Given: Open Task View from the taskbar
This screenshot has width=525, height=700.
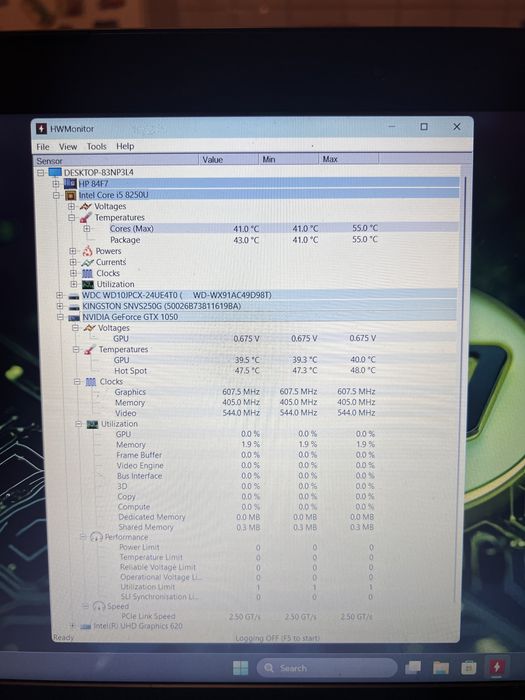Looking at the screenshot, I should coord(413,668).
